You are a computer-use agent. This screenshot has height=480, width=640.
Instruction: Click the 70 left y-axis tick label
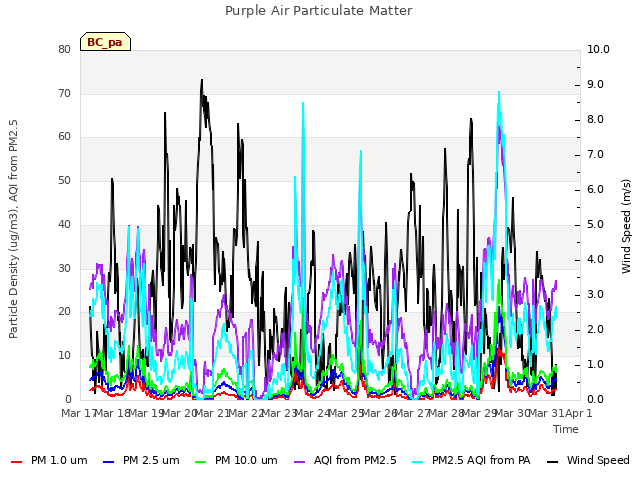[64, 93]
